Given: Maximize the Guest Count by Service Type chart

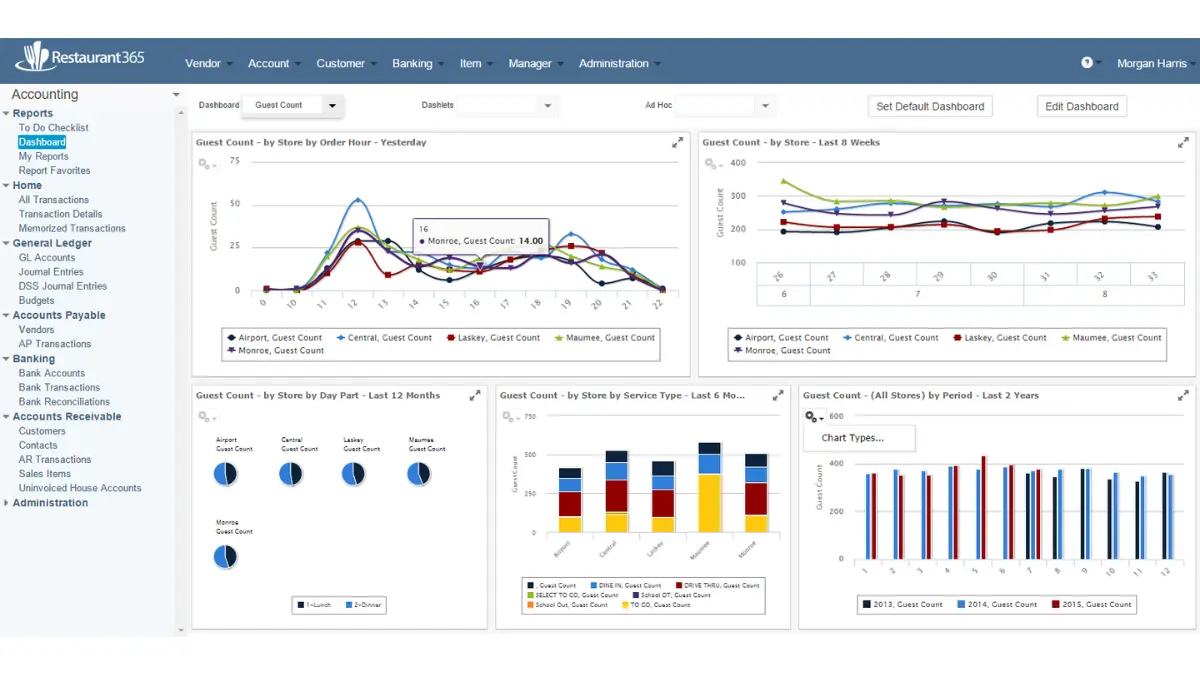Looking at the screenshot, I should click(x=777, y=396).
